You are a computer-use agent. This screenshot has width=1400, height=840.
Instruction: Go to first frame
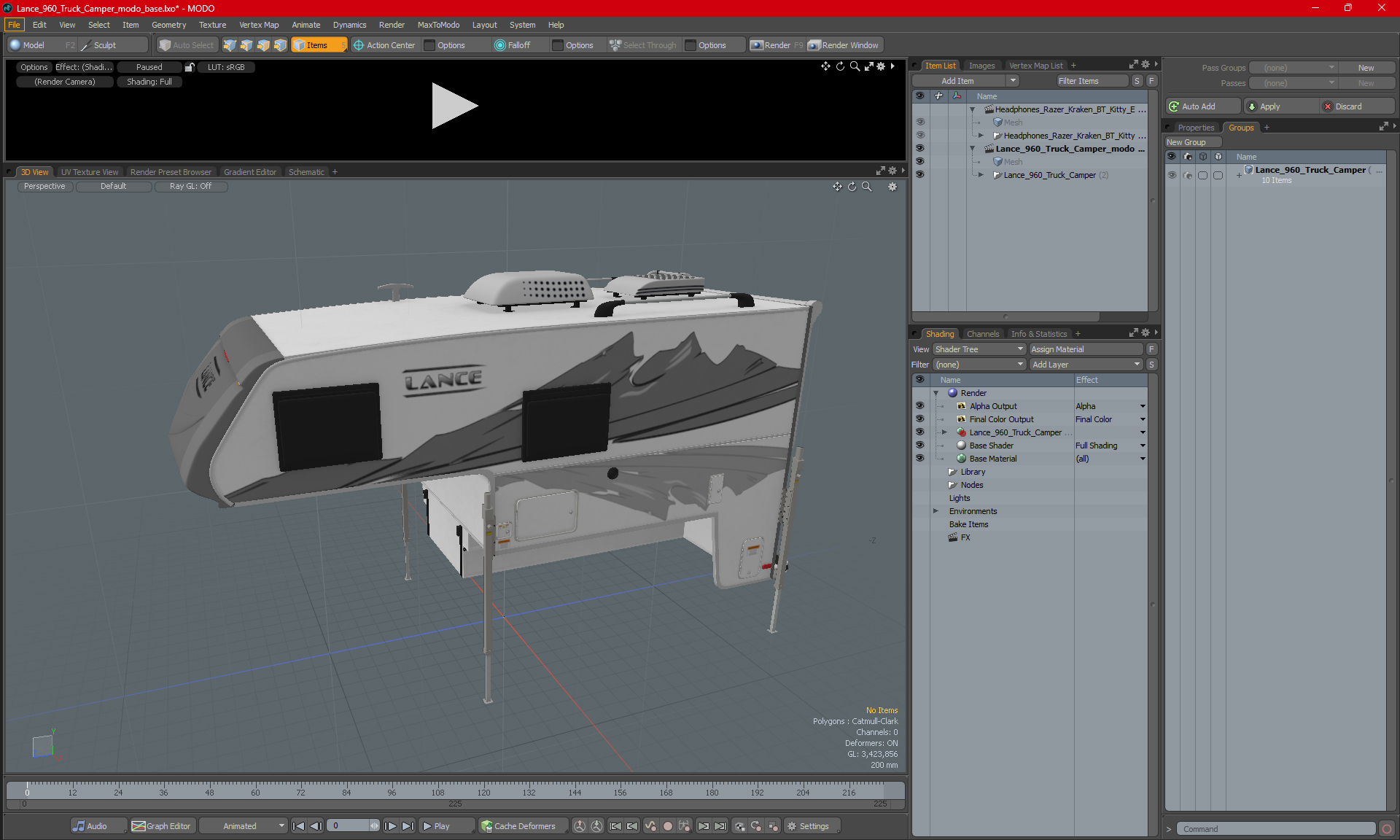pos(298,826)
